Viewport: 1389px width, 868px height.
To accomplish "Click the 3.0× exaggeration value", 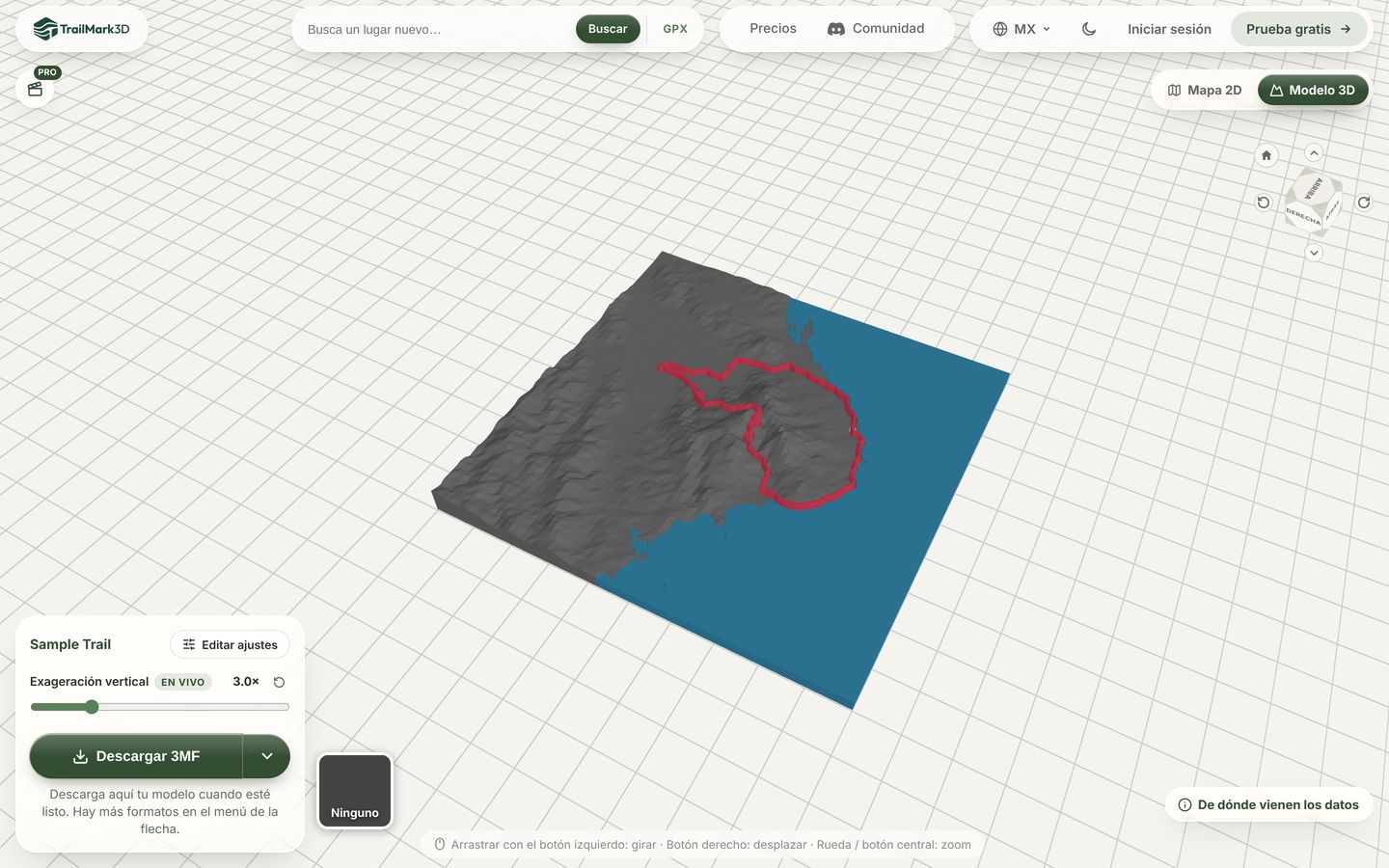I will [x=246, y=682].
